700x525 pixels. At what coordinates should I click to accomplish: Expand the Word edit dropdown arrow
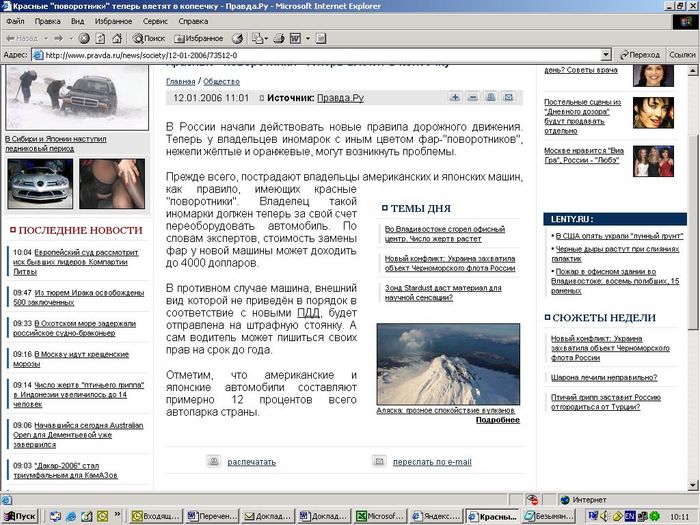tap(308, 39)
